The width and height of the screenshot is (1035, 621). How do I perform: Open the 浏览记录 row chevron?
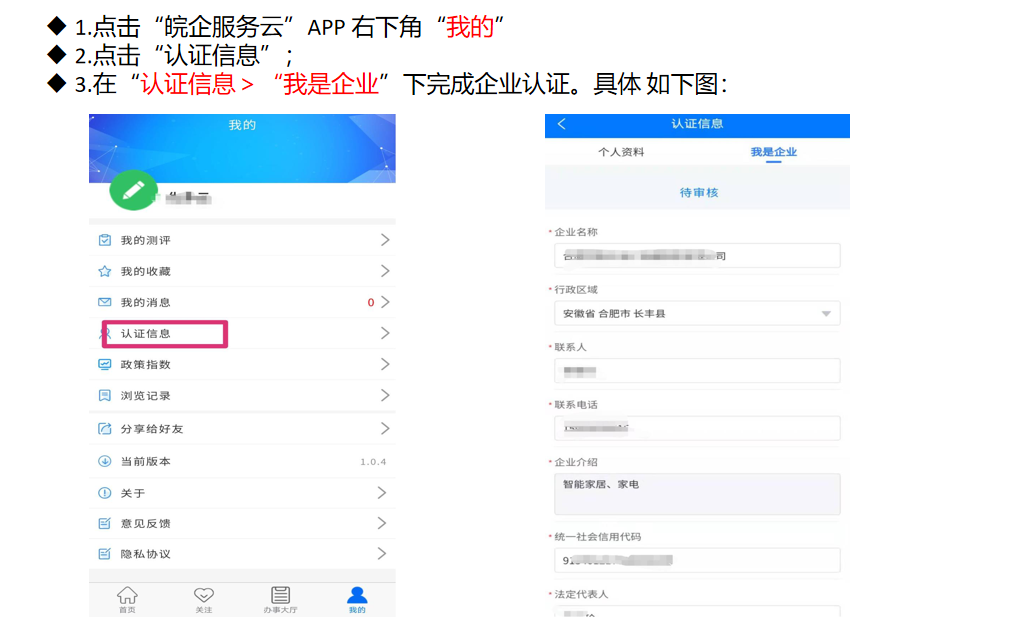pyautogui.click(x=385, y=395)
